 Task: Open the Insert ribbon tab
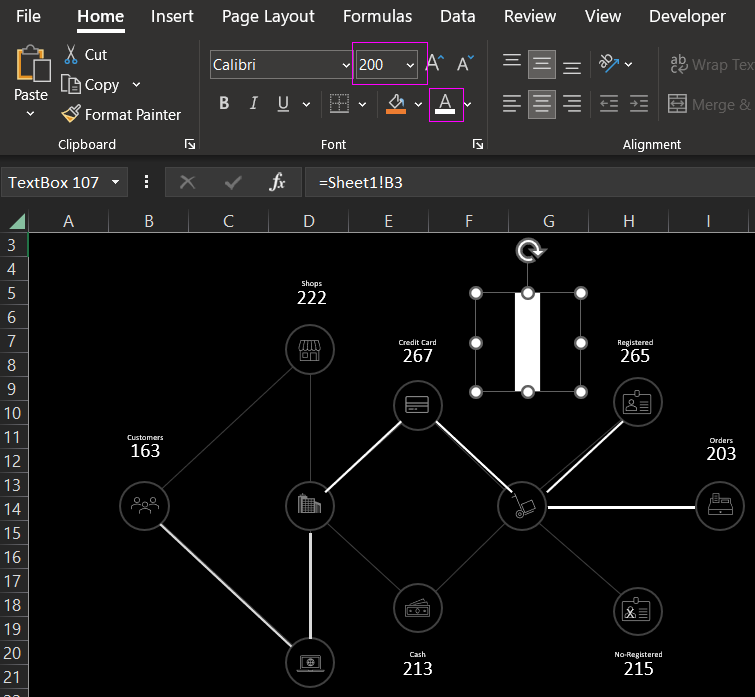coord(172,16)
